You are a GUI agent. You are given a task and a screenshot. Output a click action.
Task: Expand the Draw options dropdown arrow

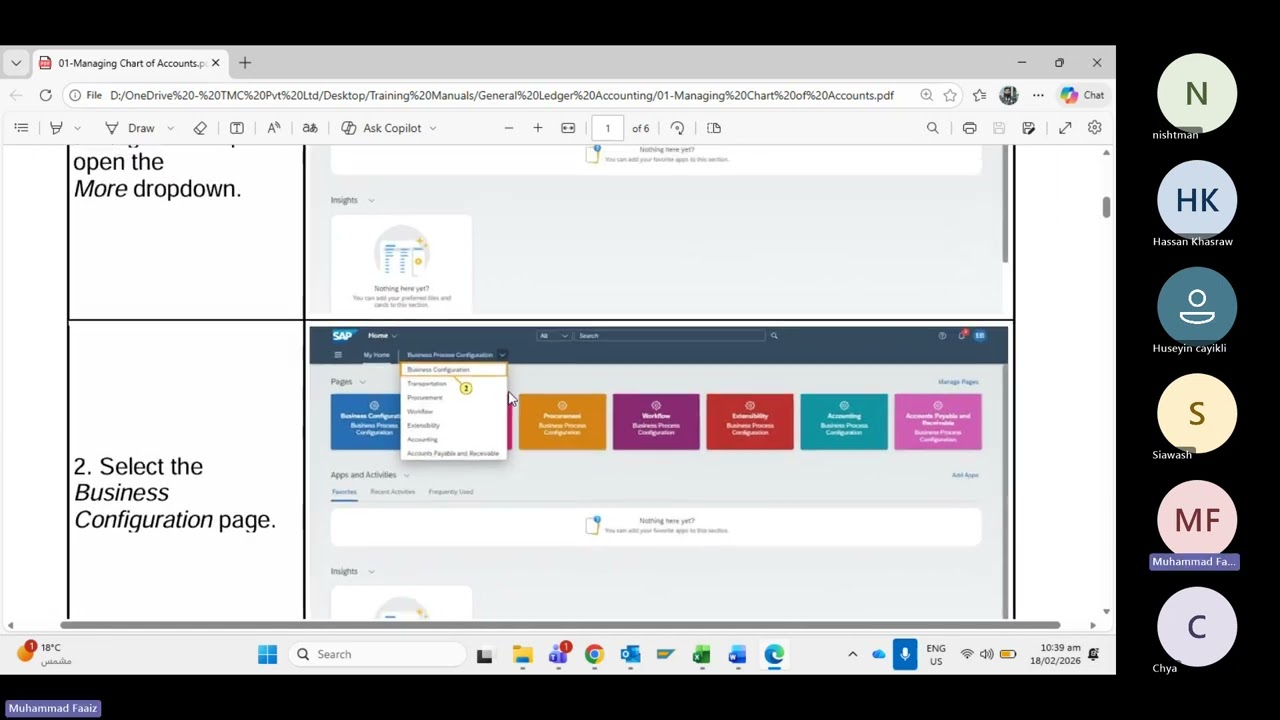(170, 128)
